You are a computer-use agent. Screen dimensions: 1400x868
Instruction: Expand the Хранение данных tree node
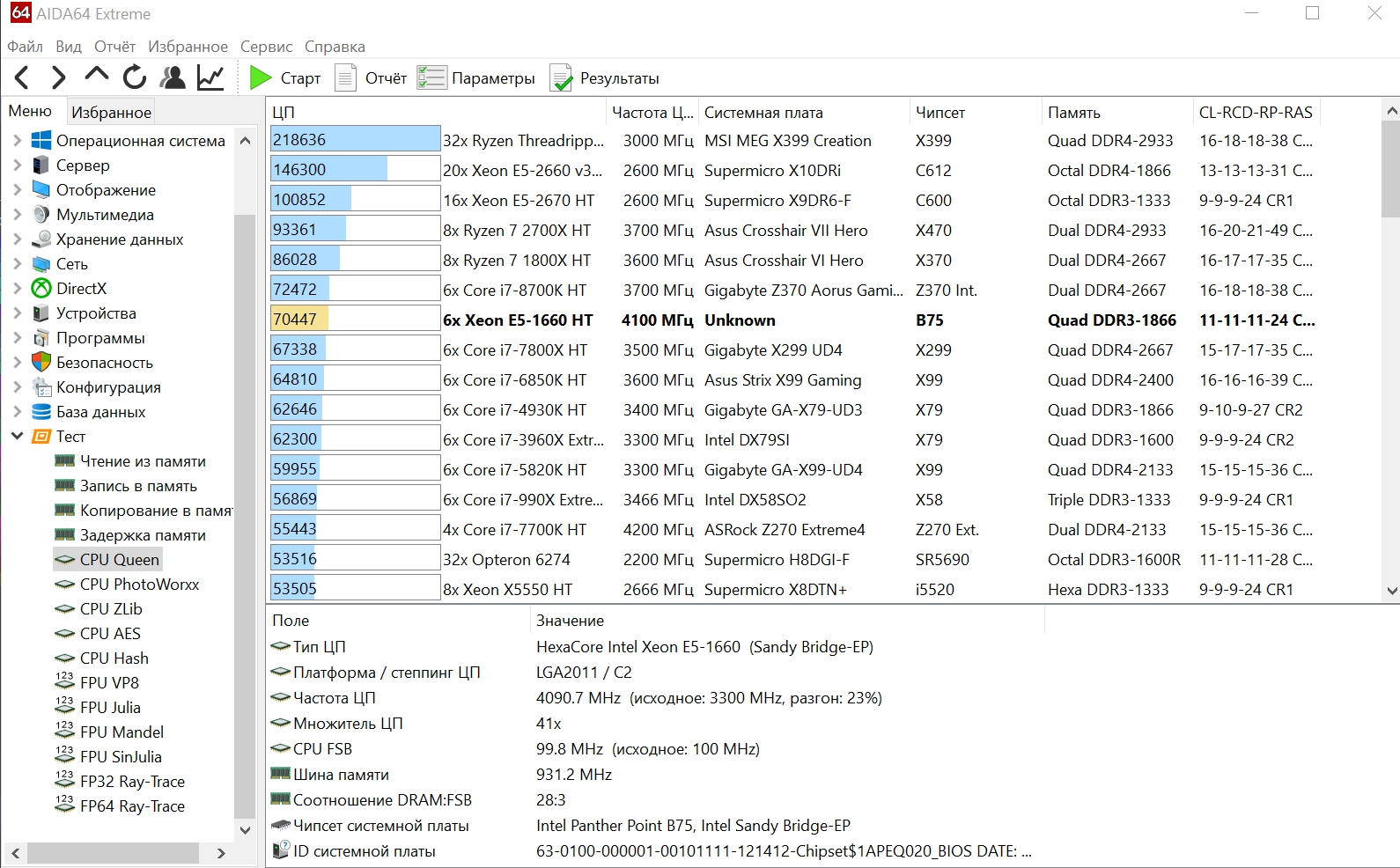pos(17,239)
